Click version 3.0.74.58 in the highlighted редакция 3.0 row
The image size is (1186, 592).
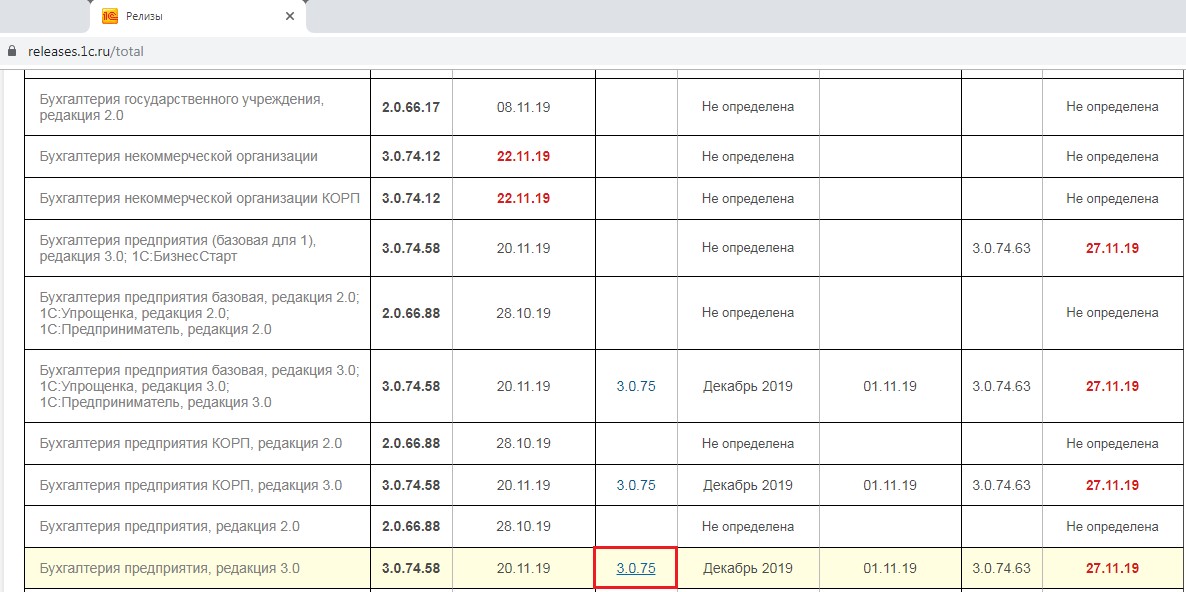click(411, 569)
